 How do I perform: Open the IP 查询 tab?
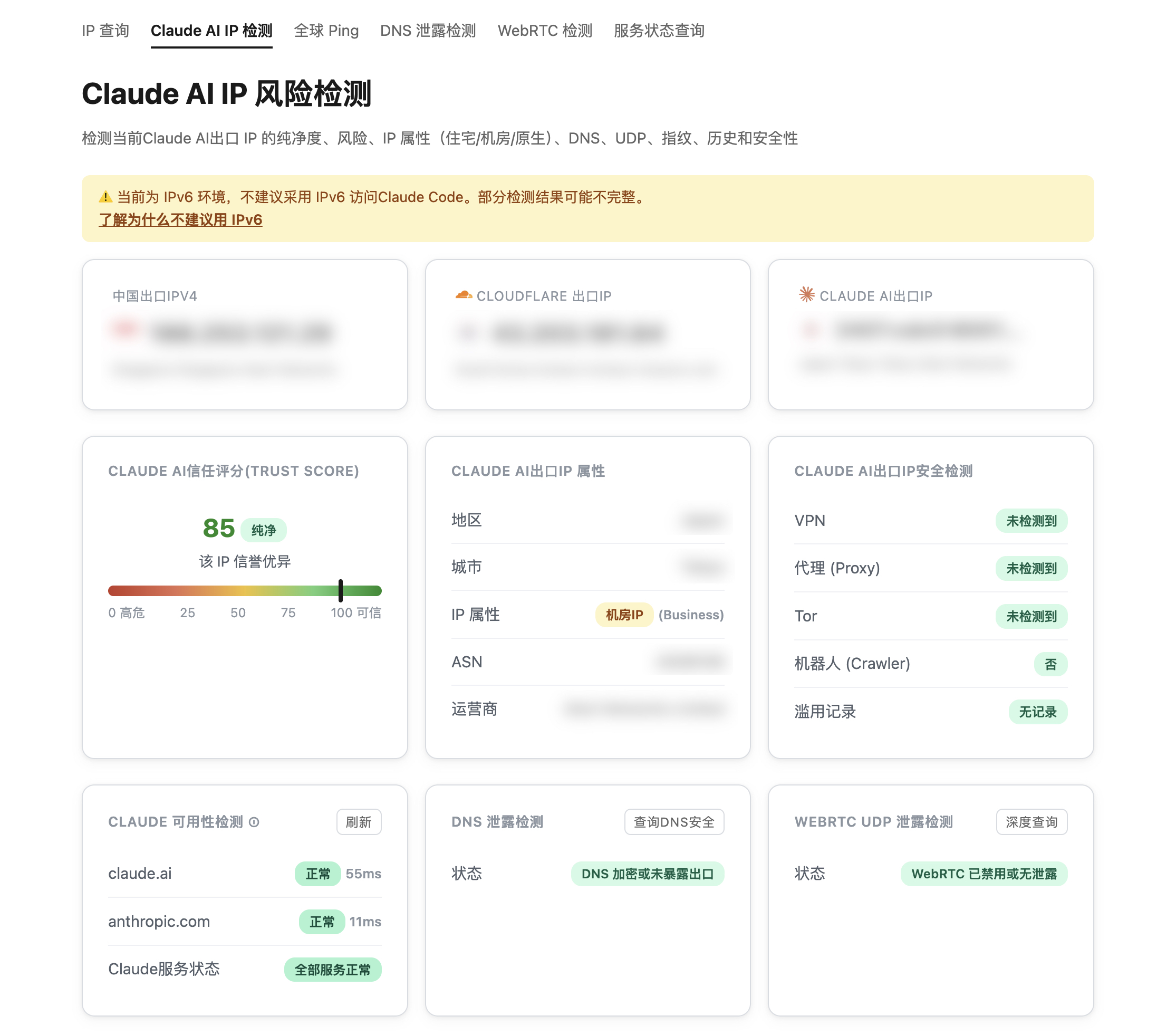tap(105, 31)
